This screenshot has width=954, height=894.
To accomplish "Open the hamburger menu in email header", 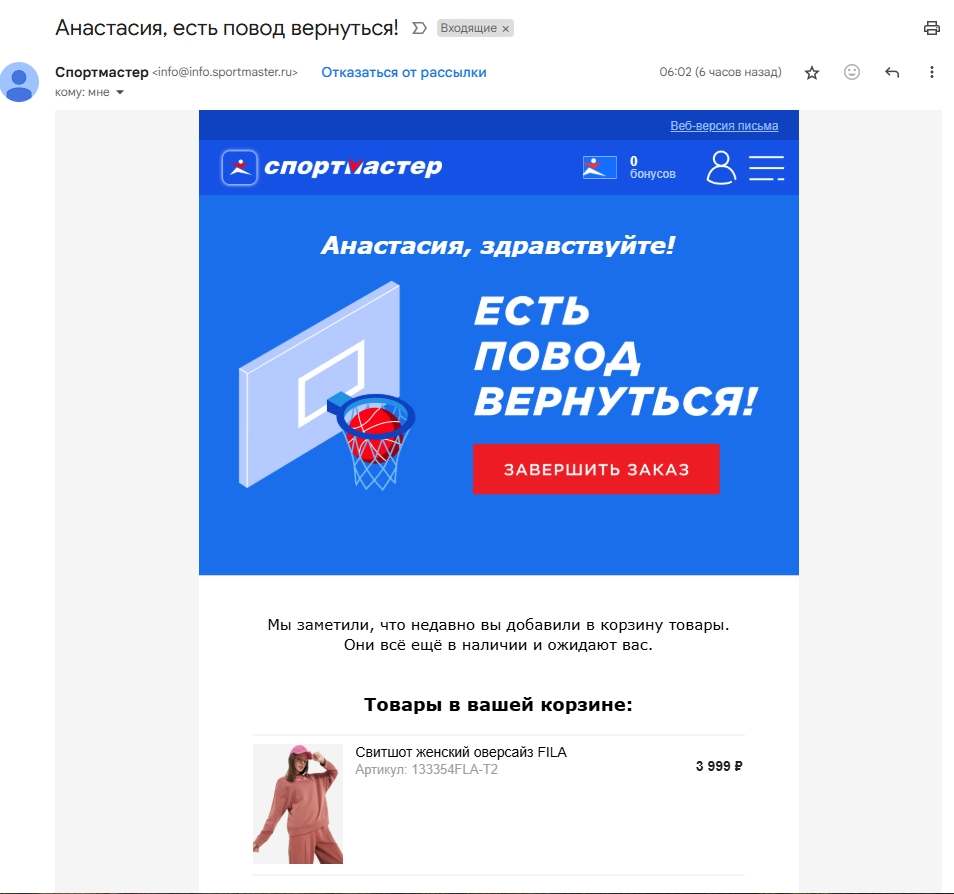I will [x=767, y=168].
